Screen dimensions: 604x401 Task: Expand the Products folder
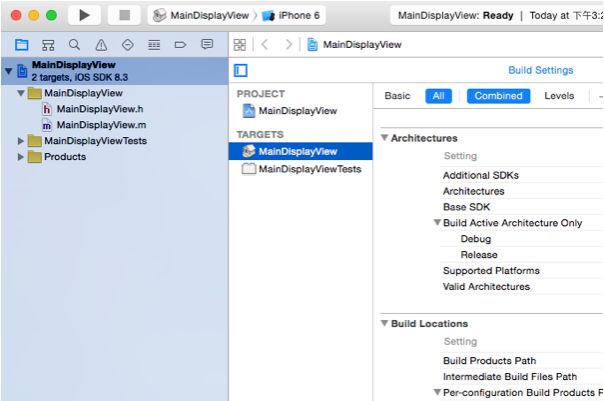click(21, 157)
